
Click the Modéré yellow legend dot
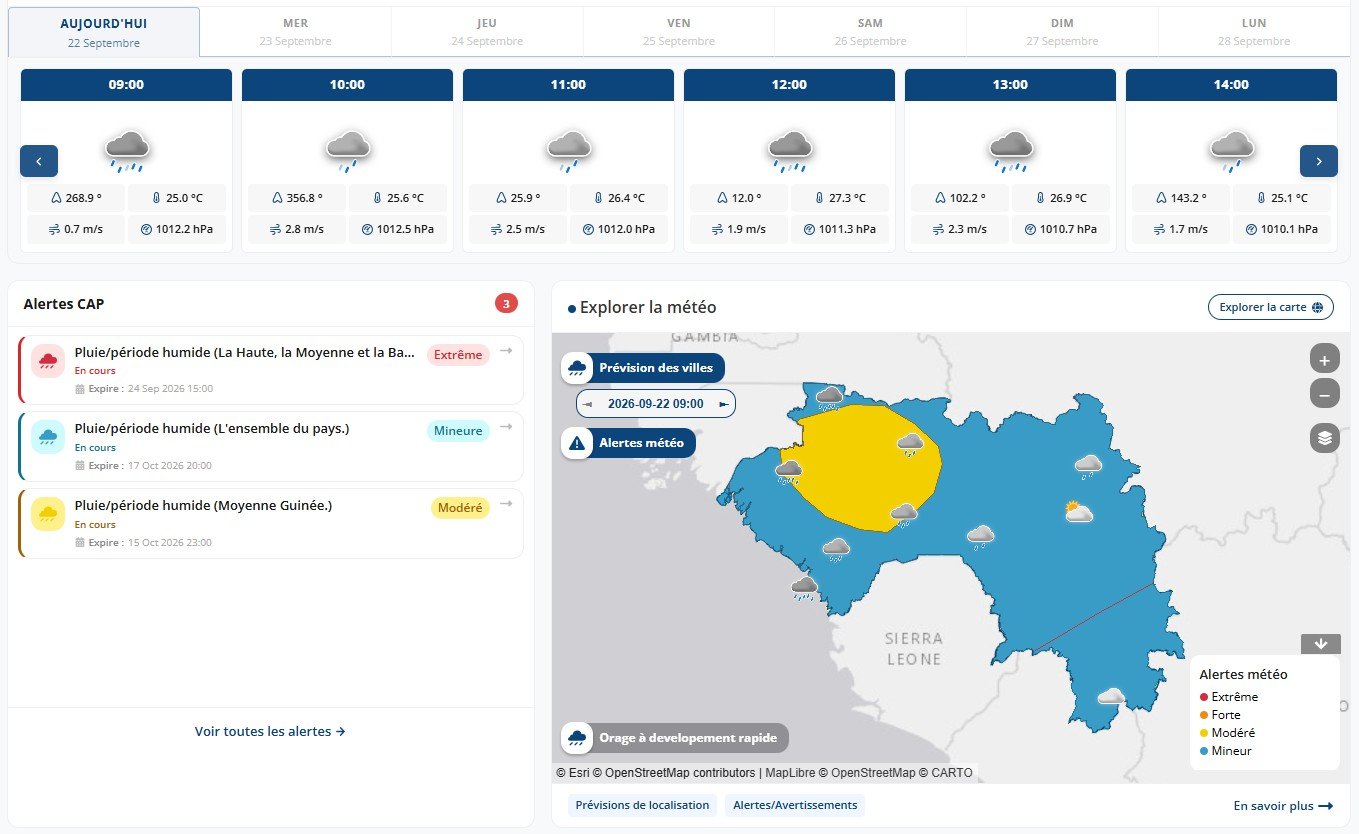pyautogui.click(x=1204, y=733)
